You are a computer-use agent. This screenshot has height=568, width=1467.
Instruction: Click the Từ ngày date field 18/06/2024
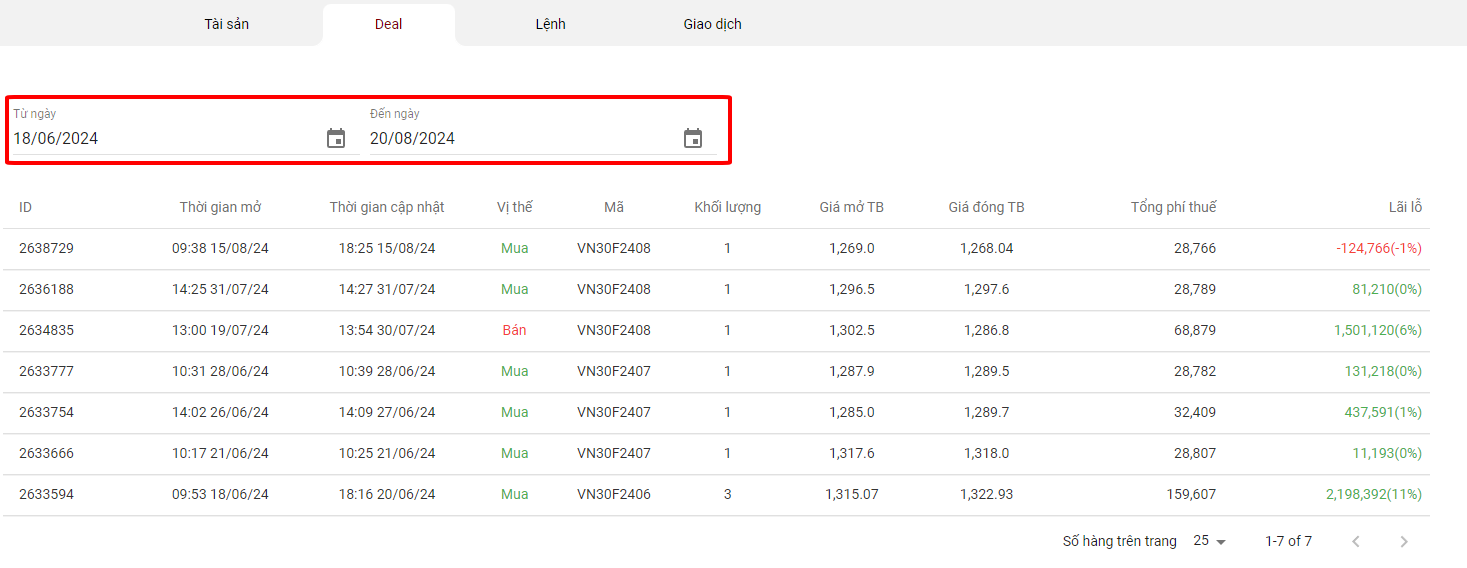[x=160, y=139]
